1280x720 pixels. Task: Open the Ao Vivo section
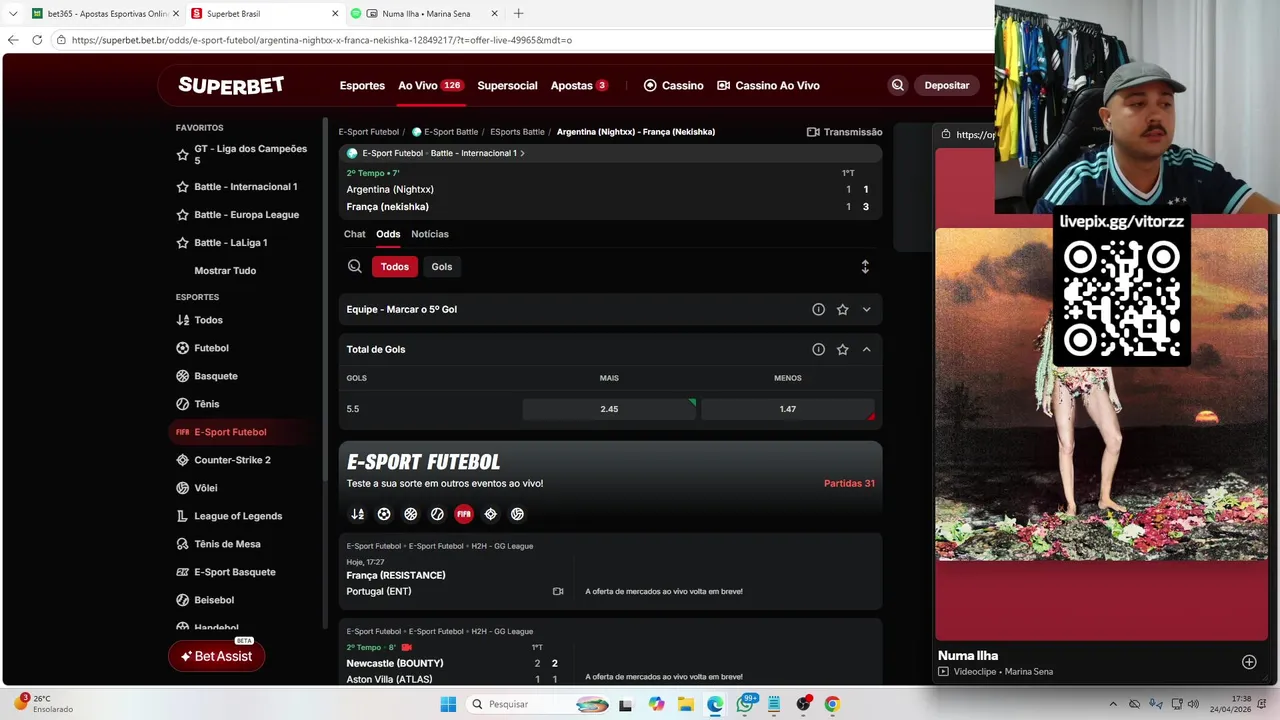[430, 85]
